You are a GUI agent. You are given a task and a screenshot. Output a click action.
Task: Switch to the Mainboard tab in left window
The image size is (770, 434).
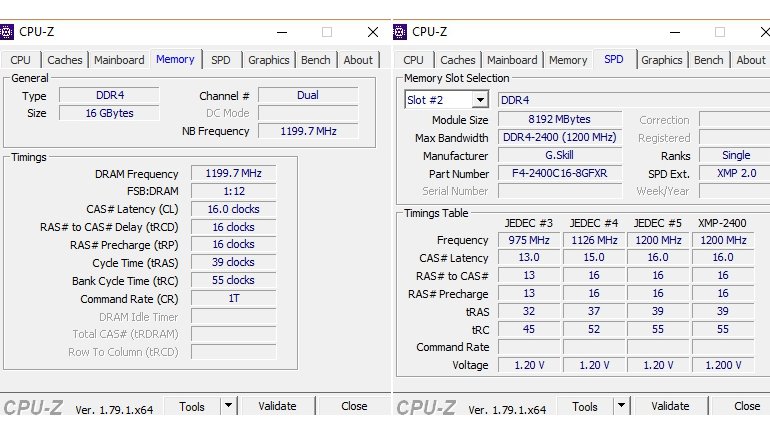(x=119, y=60)
